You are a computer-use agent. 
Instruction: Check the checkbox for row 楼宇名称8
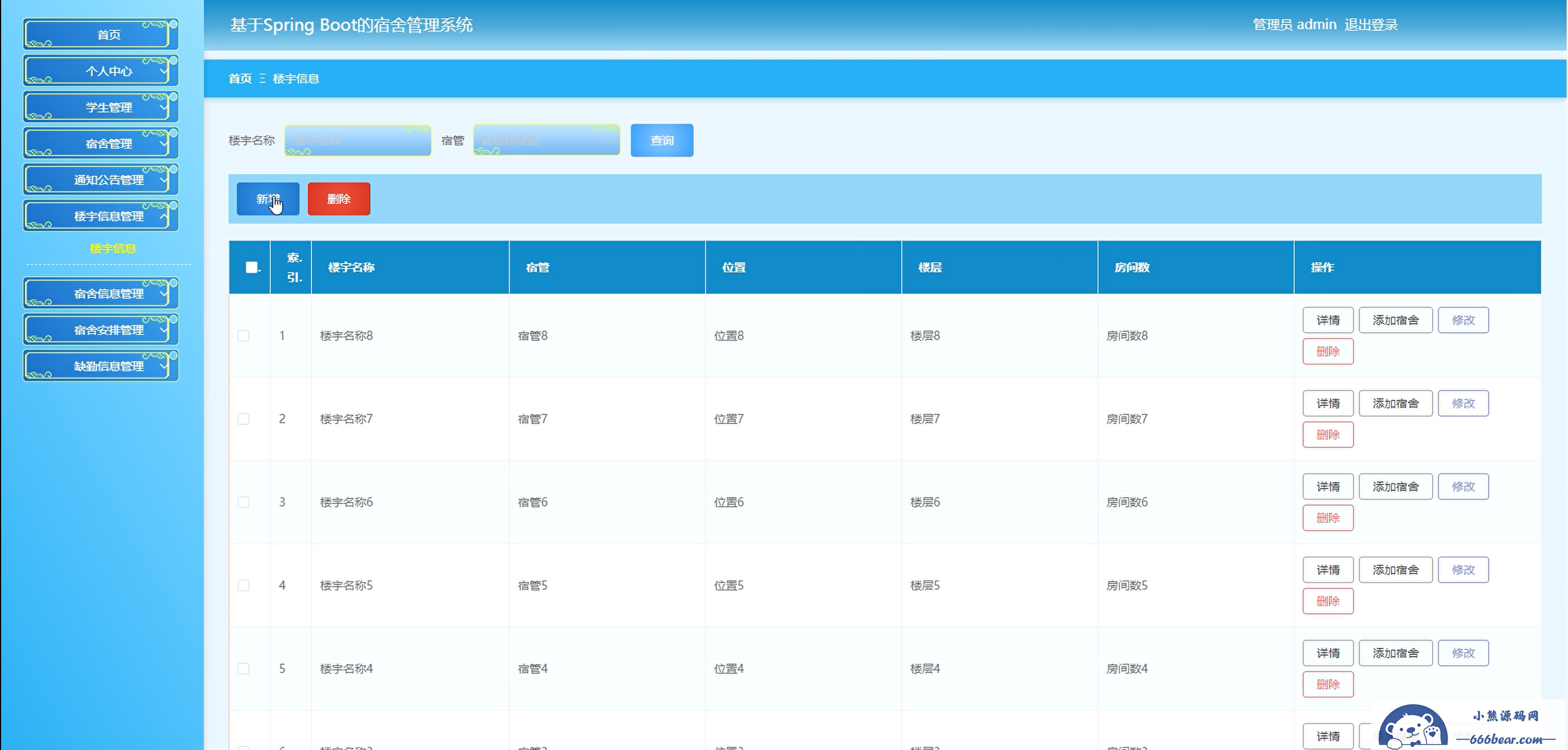(244, 336)
